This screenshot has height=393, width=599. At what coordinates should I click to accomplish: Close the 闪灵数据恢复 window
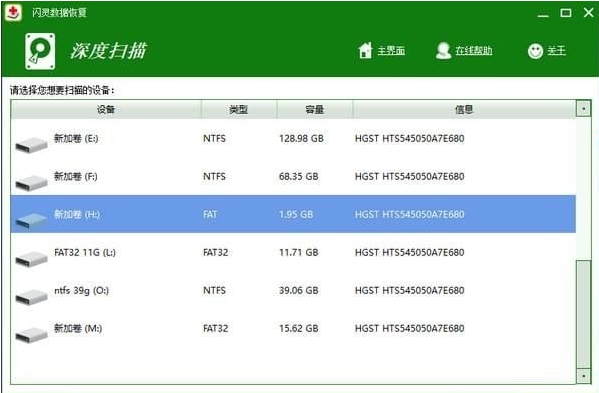click(589, 13)
